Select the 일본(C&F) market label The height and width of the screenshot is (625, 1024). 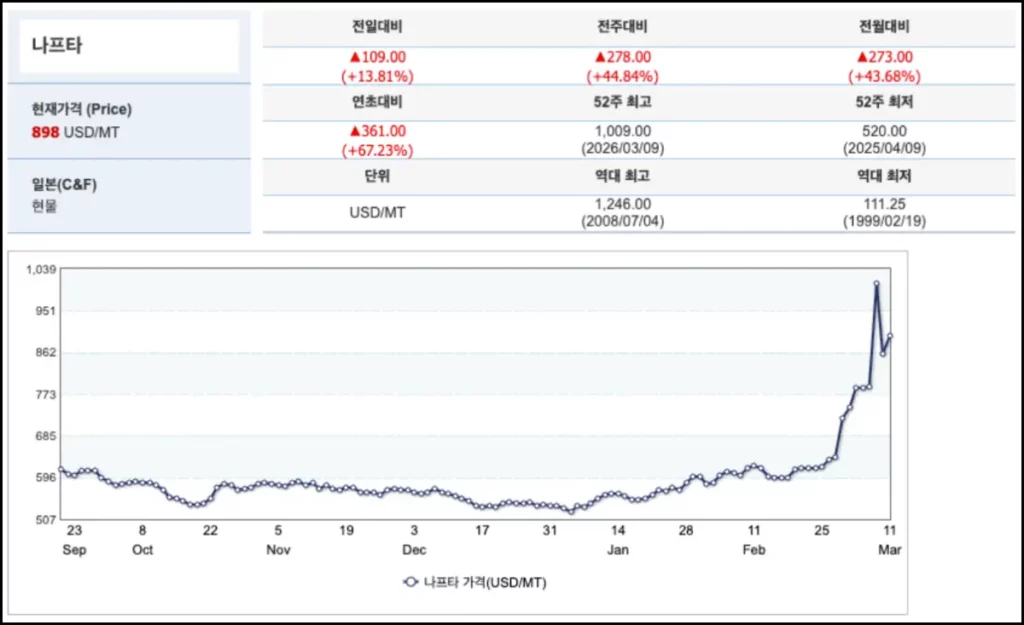point(64,184)
